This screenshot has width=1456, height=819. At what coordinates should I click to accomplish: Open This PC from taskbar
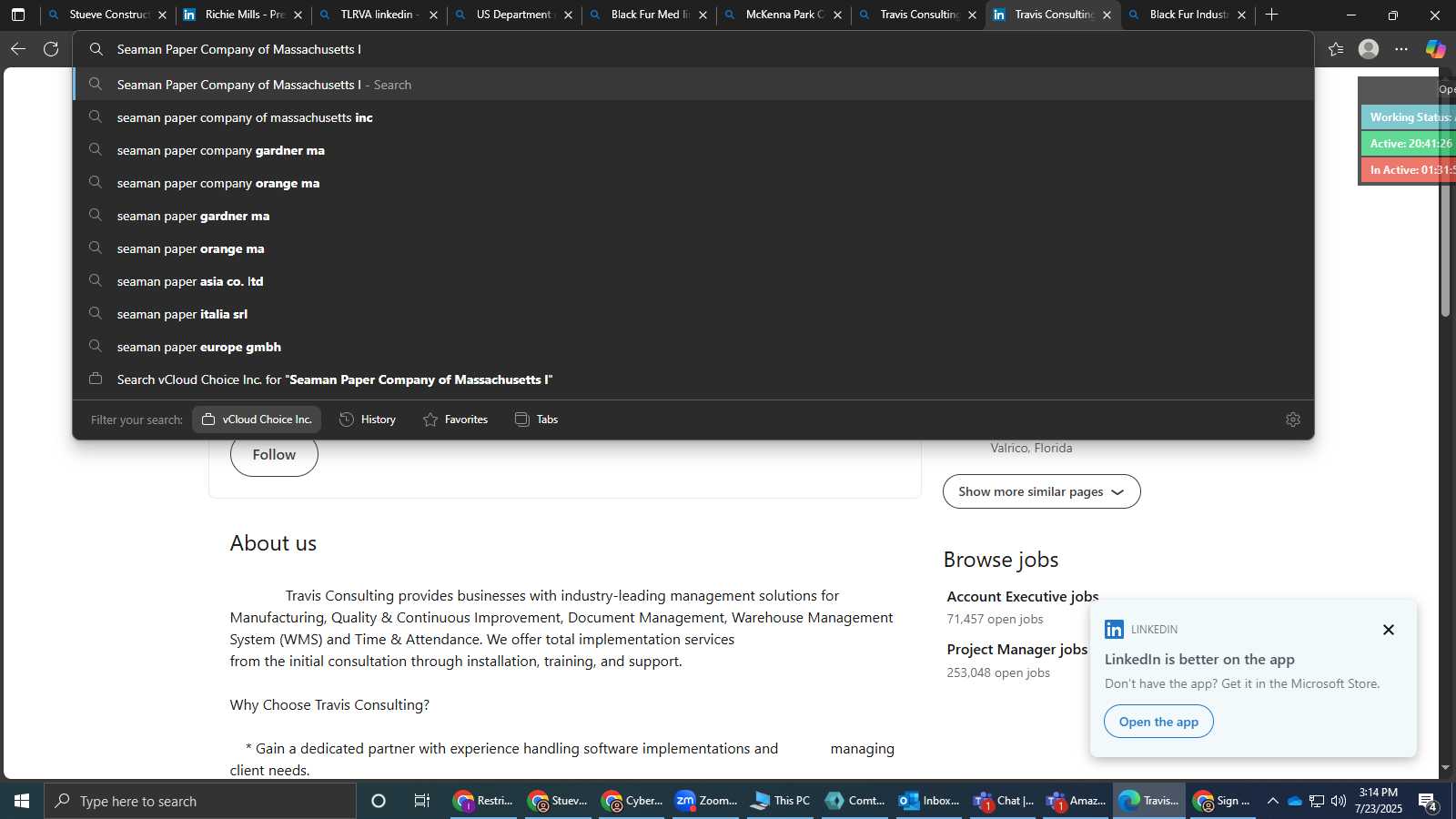[780, 801]
